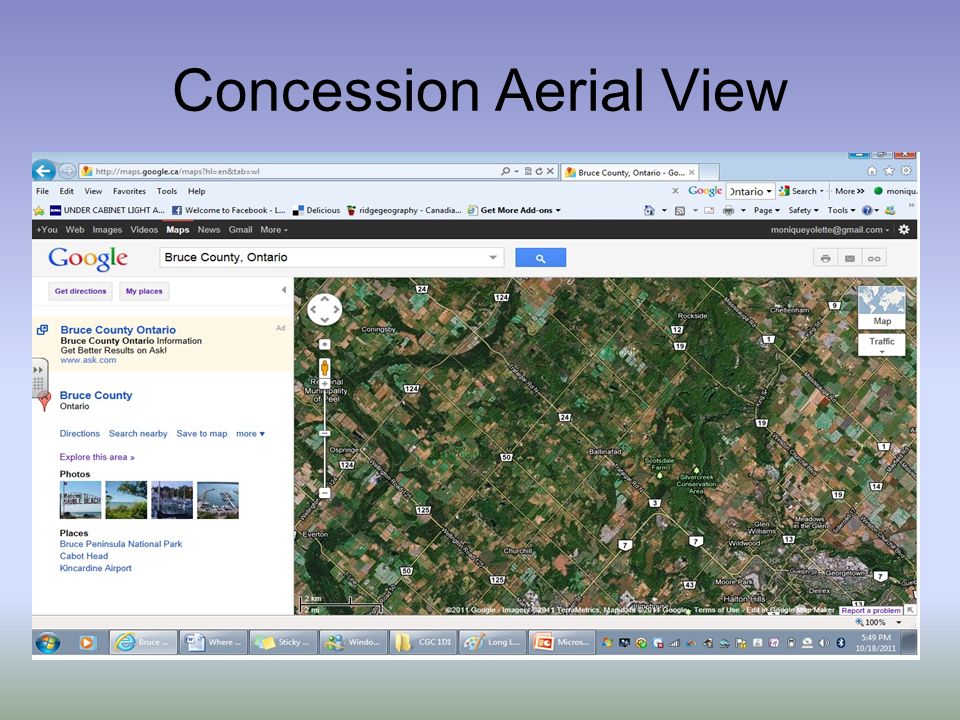Select Gmail in the Google bar
This screenshot has width=960, height=720.
tap(240, 230)
